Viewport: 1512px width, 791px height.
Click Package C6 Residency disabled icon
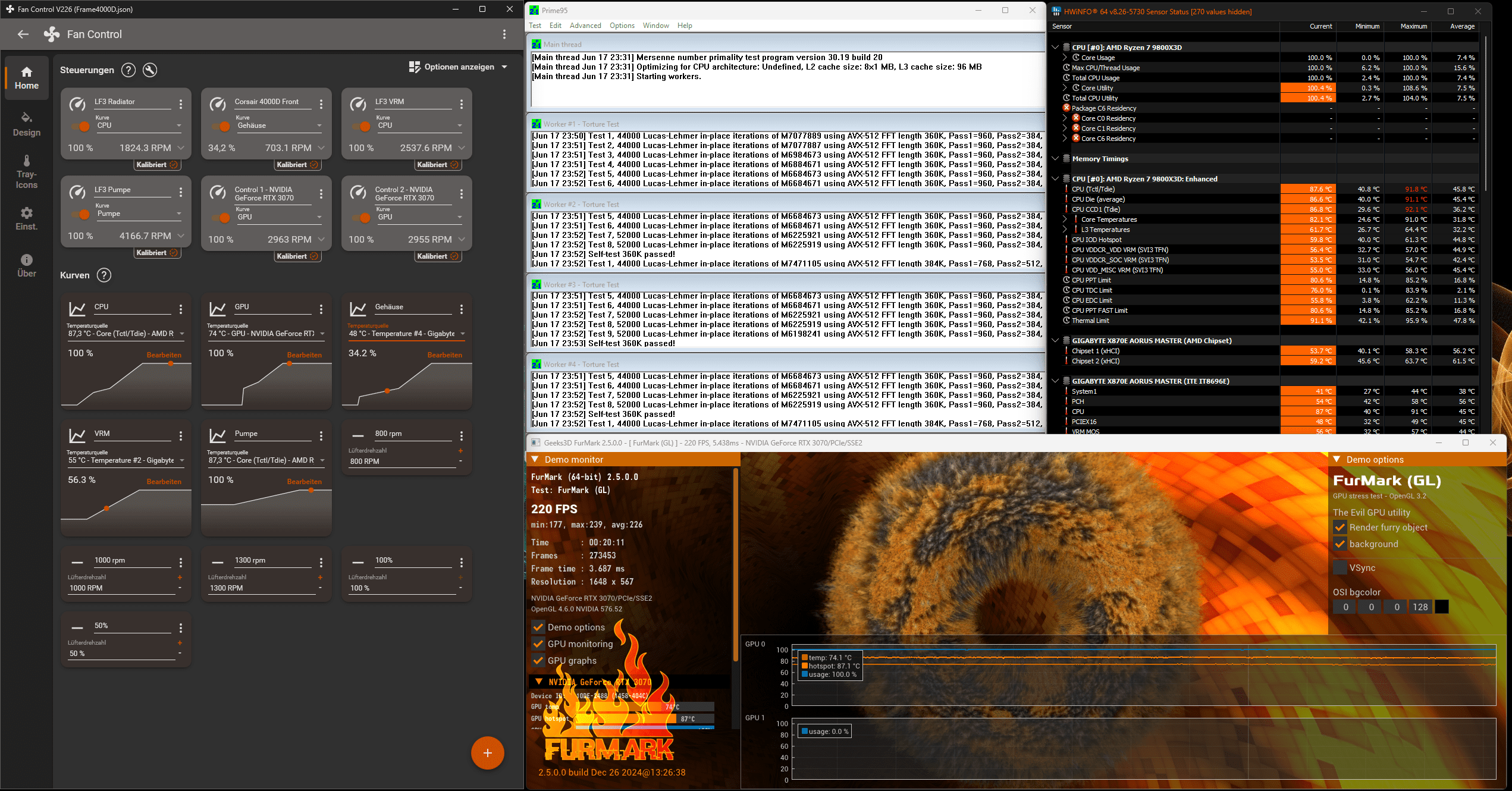pos(1066,108)
